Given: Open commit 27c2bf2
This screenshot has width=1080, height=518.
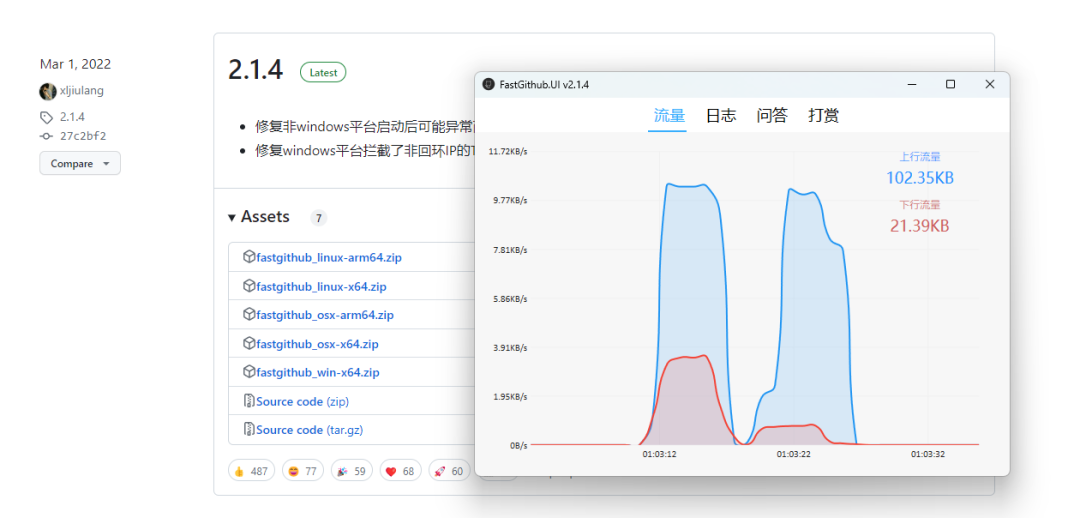Looking at the screenshot, I should (x=83, y=136).
